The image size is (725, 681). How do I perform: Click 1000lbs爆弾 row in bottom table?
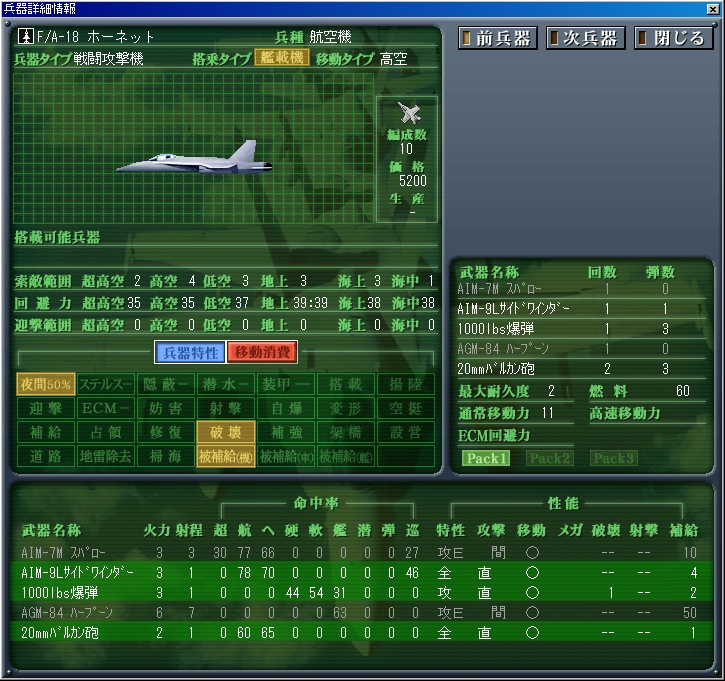tap(361, 593)
